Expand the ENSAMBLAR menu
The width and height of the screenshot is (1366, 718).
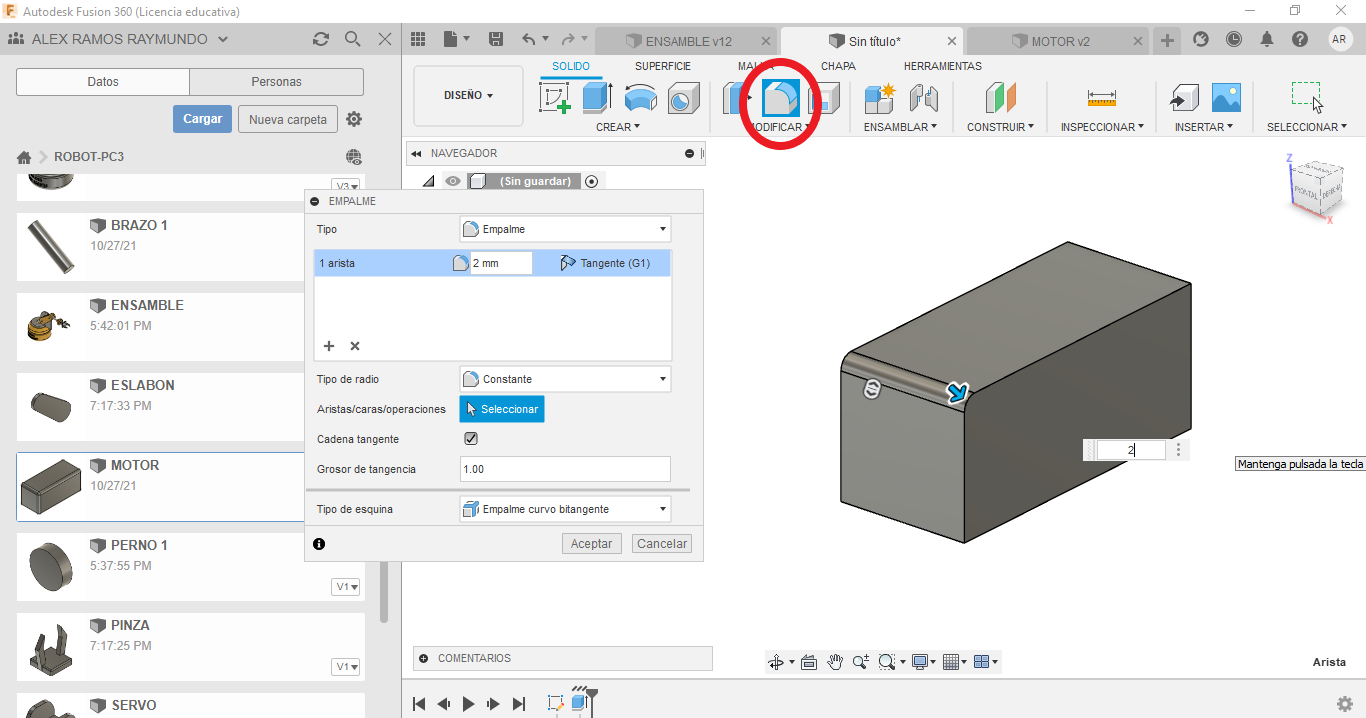coord(900,127)
